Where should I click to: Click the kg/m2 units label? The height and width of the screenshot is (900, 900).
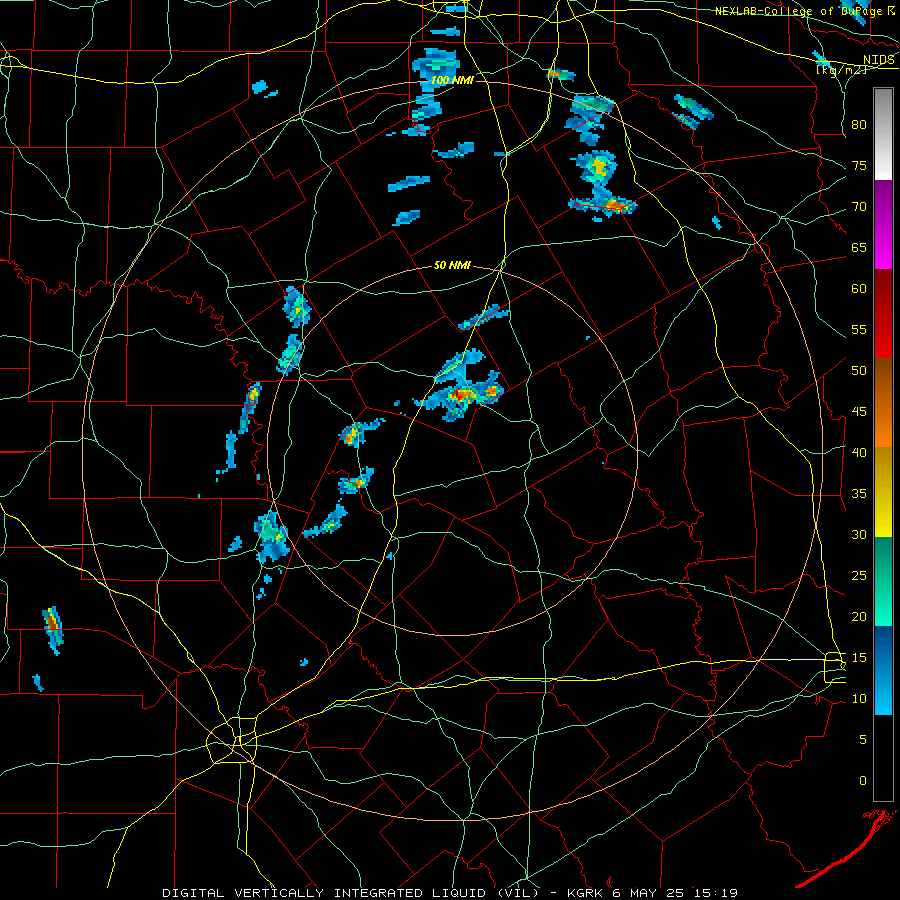point(841,70)
